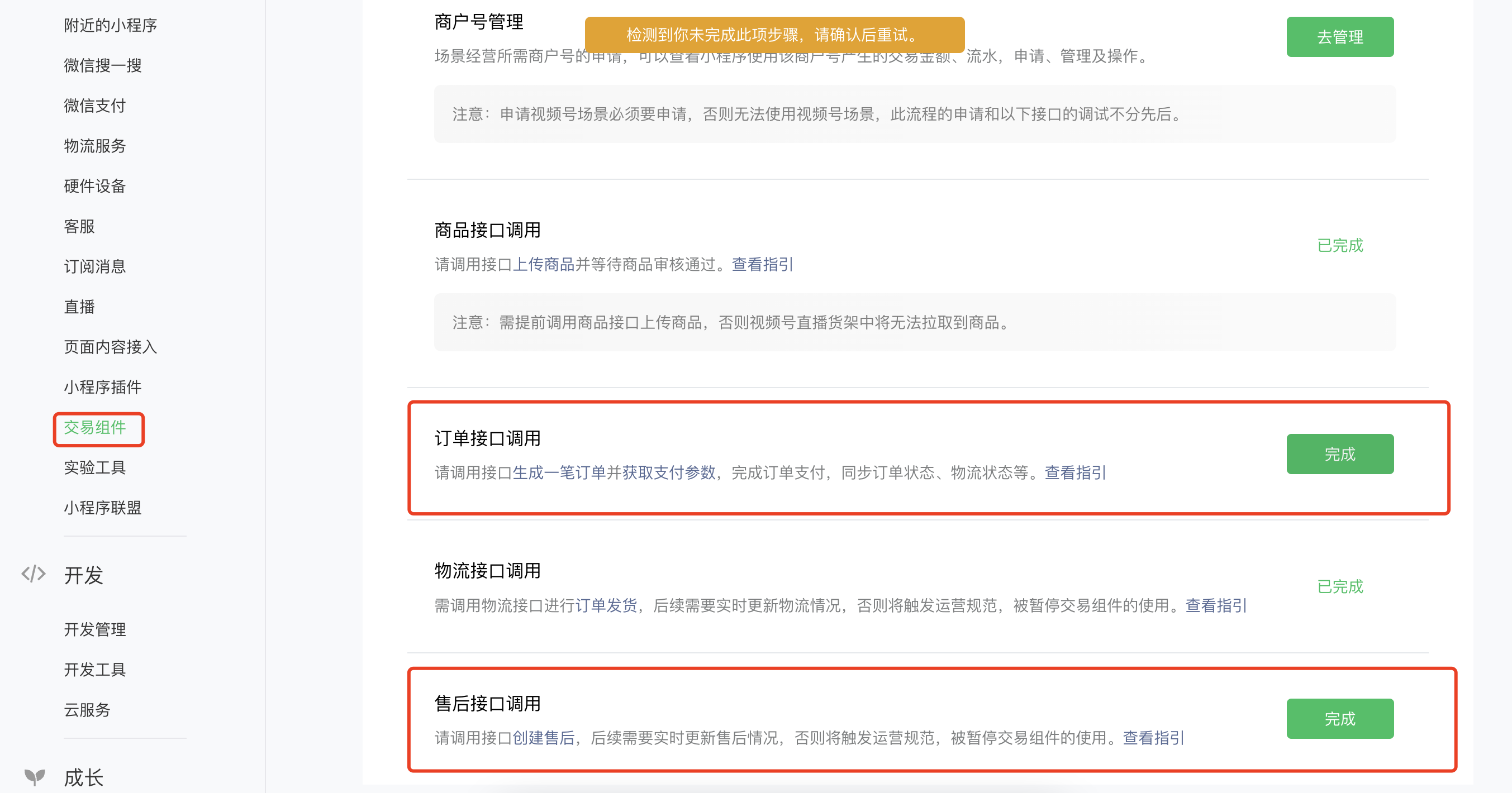The width and height of the screenshot is (1512, 793).
Task: Click the 成长 sprout icon
Action: [35, 777]
